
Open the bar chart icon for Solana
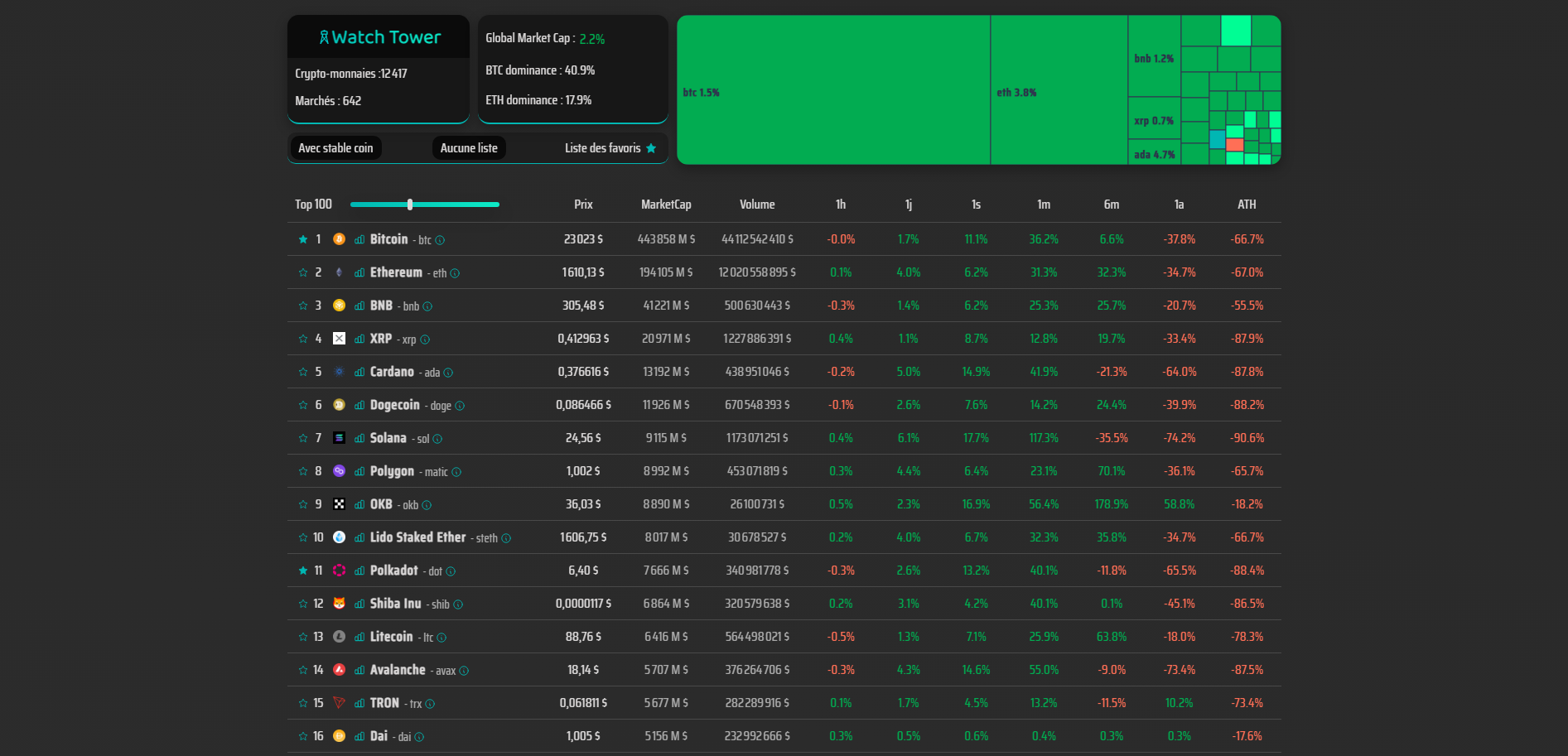pyautogui.click(x=359, y=439)
